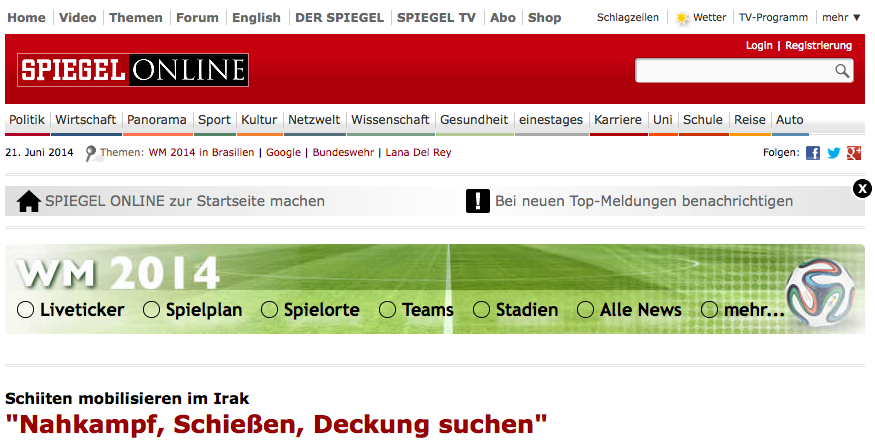Click the kicker Schiiten mobilisieren im Irak

coord(127,399)
